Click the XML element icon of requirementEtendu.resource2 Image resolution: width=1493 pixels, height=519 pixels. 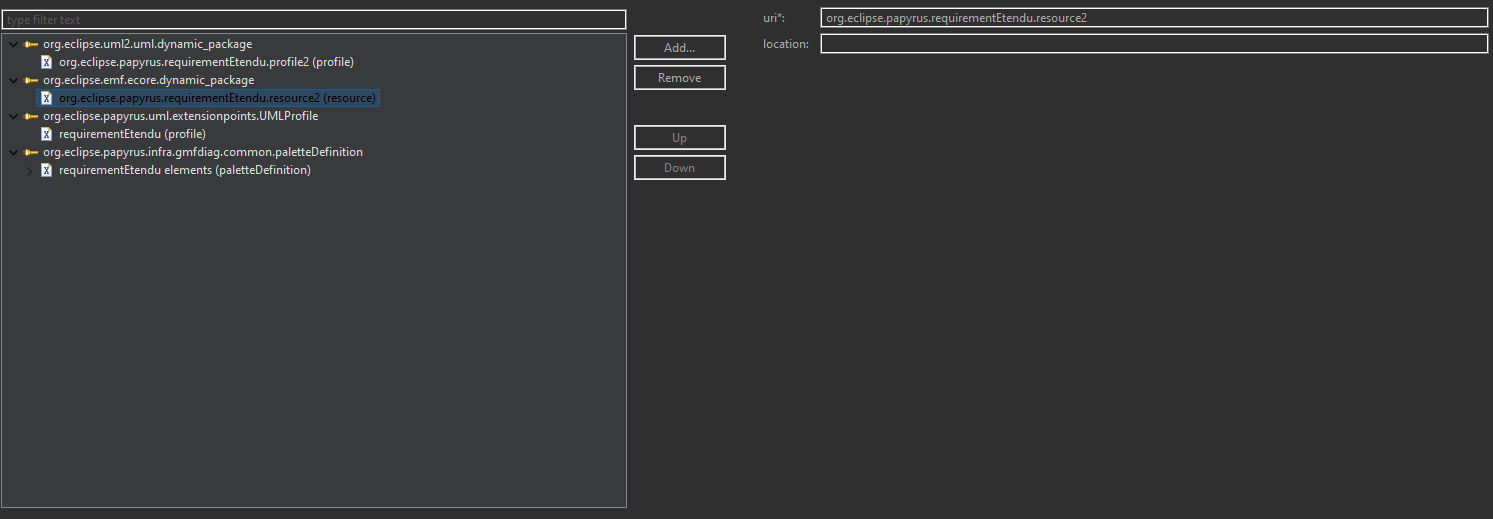(46, 98)
